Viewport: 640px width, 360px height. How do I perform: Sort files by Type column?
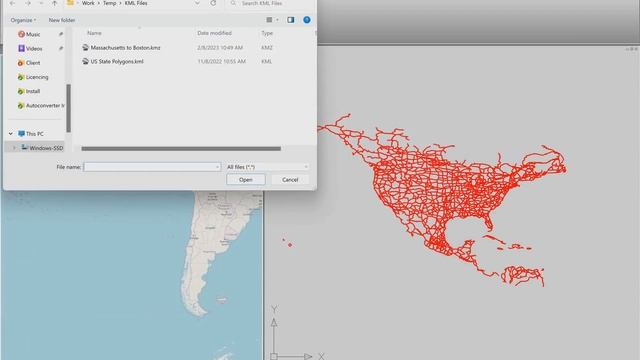point(267,33)
